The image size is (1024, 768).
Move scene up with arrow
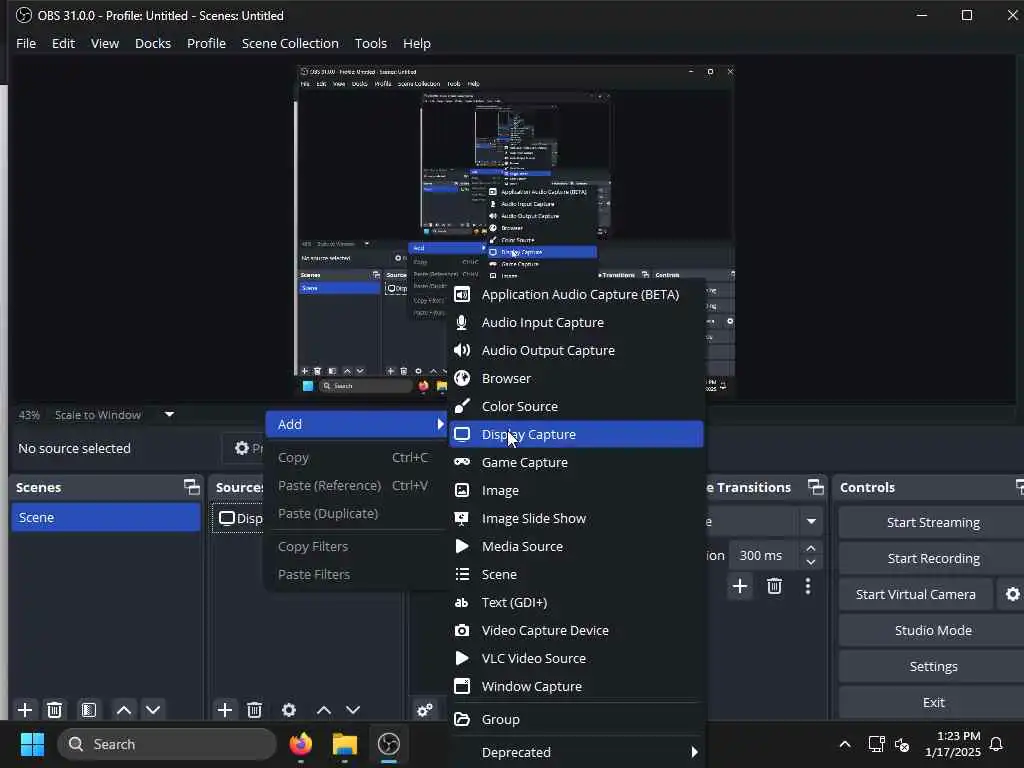123,710
